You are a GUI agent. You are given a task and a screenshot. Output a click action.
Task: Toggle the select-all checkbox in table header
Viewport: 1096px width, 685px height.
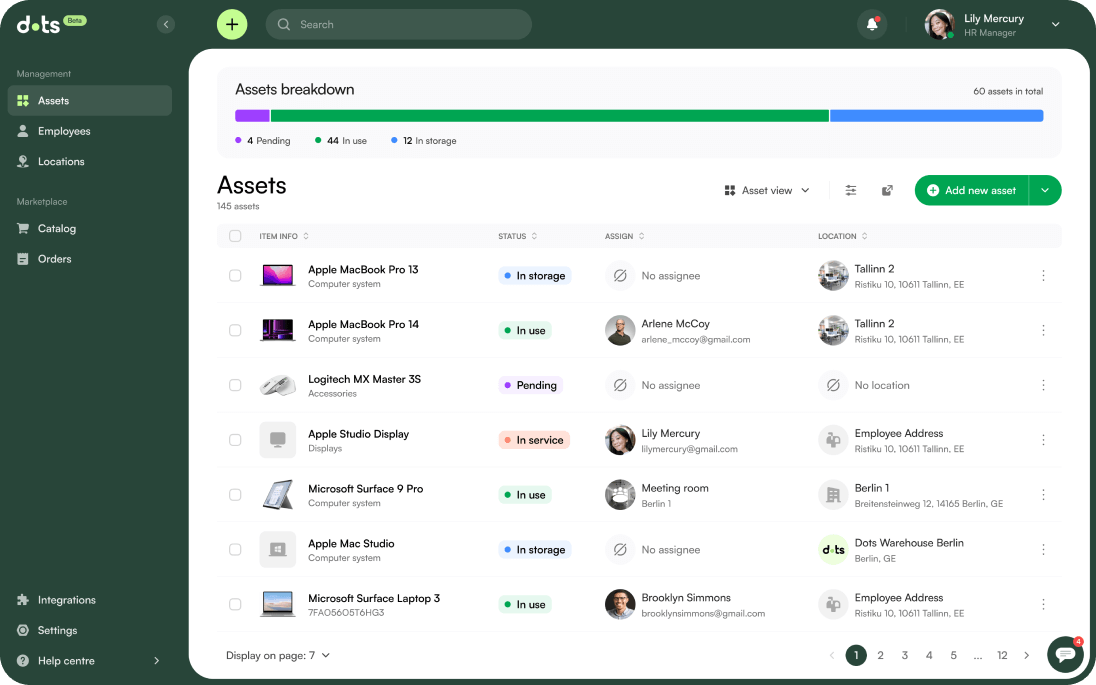tap(235, 236)
